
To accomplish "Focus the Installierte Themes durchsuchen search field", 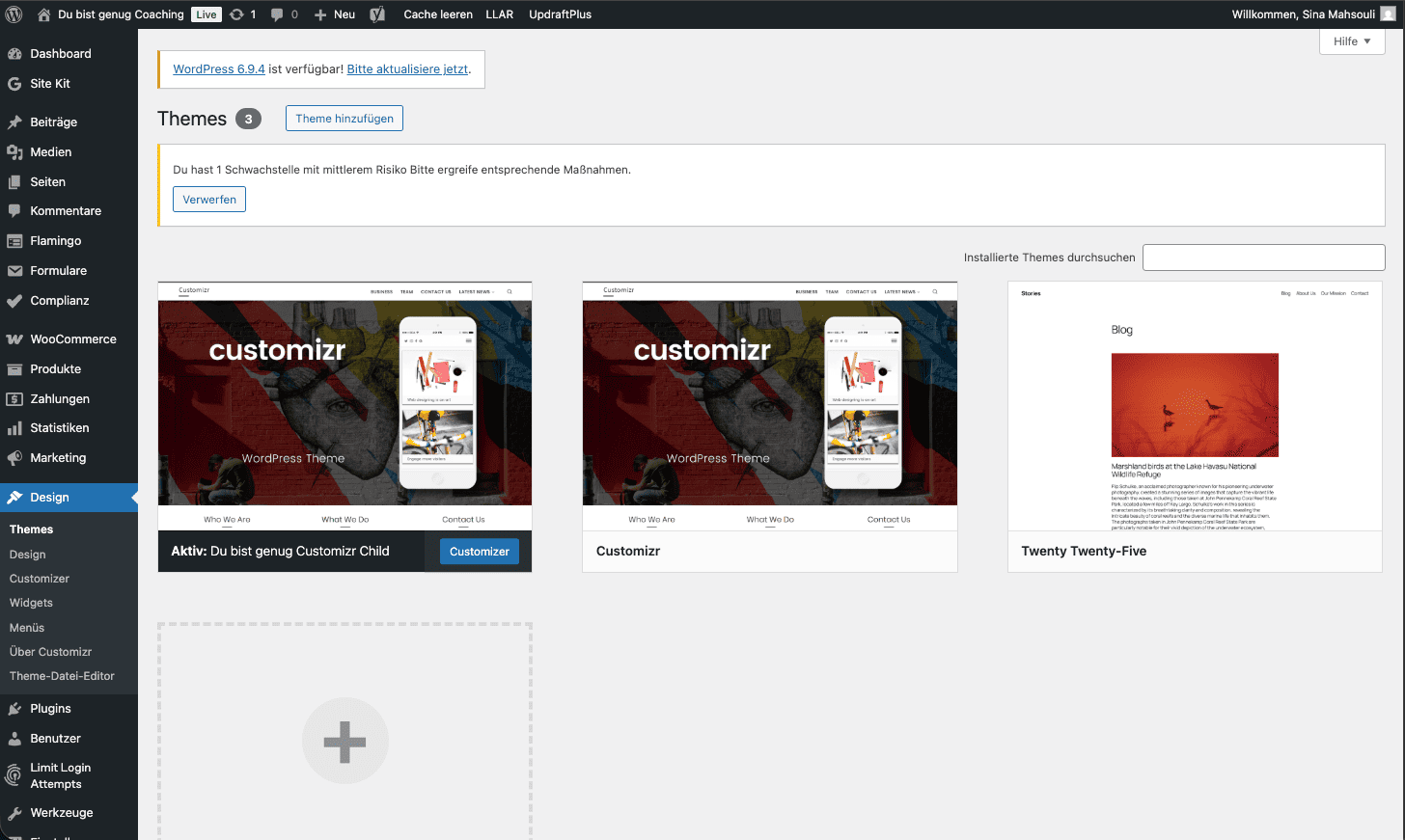I will coord(1264,257).
